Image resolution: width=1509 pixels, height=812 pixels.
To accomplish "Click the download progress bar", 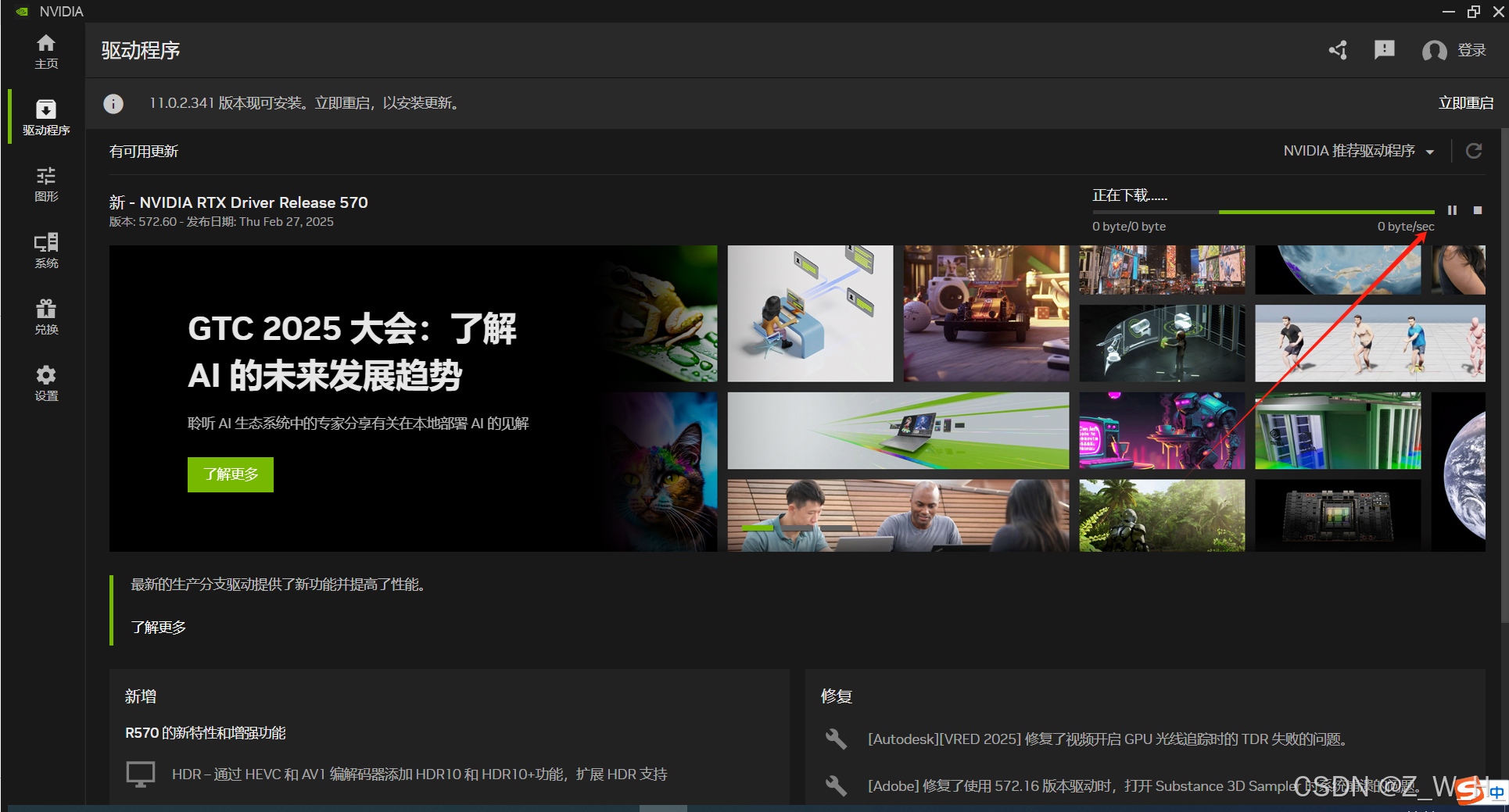I will pos(1263,212).
